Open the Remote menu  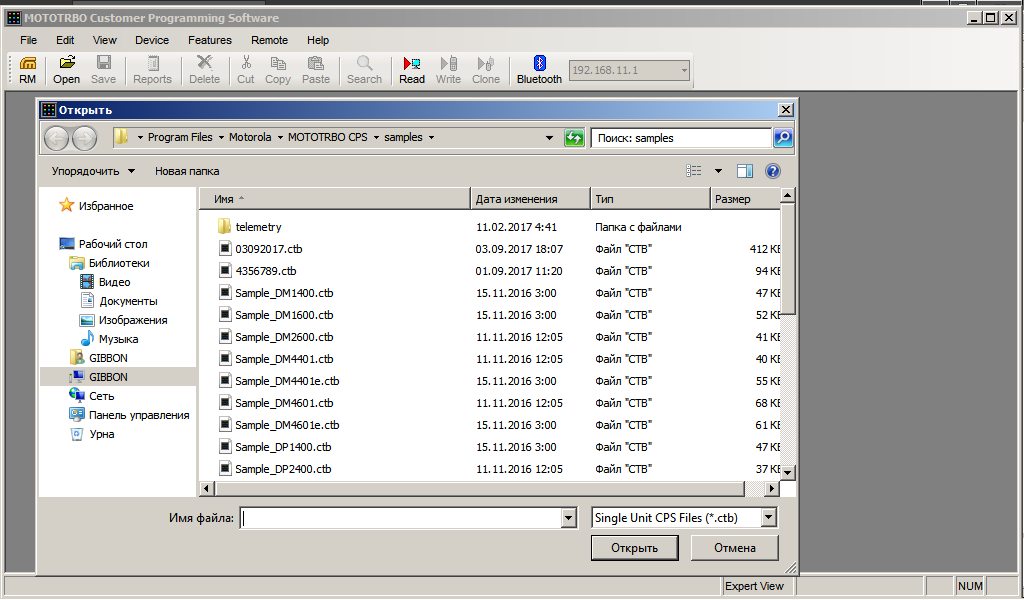pos(269,40)
